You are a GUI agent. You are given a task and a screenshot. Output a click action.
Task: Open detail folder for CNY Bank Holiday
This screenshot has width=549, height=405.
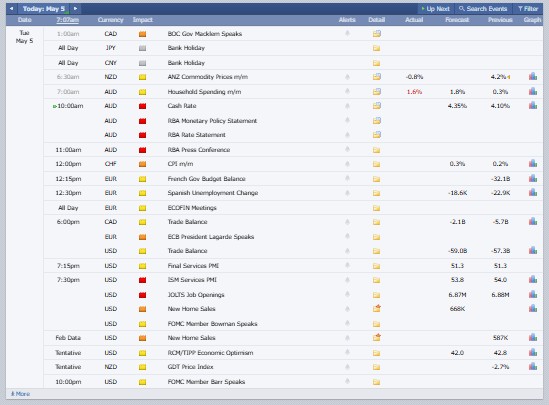(x=376, y=63)
